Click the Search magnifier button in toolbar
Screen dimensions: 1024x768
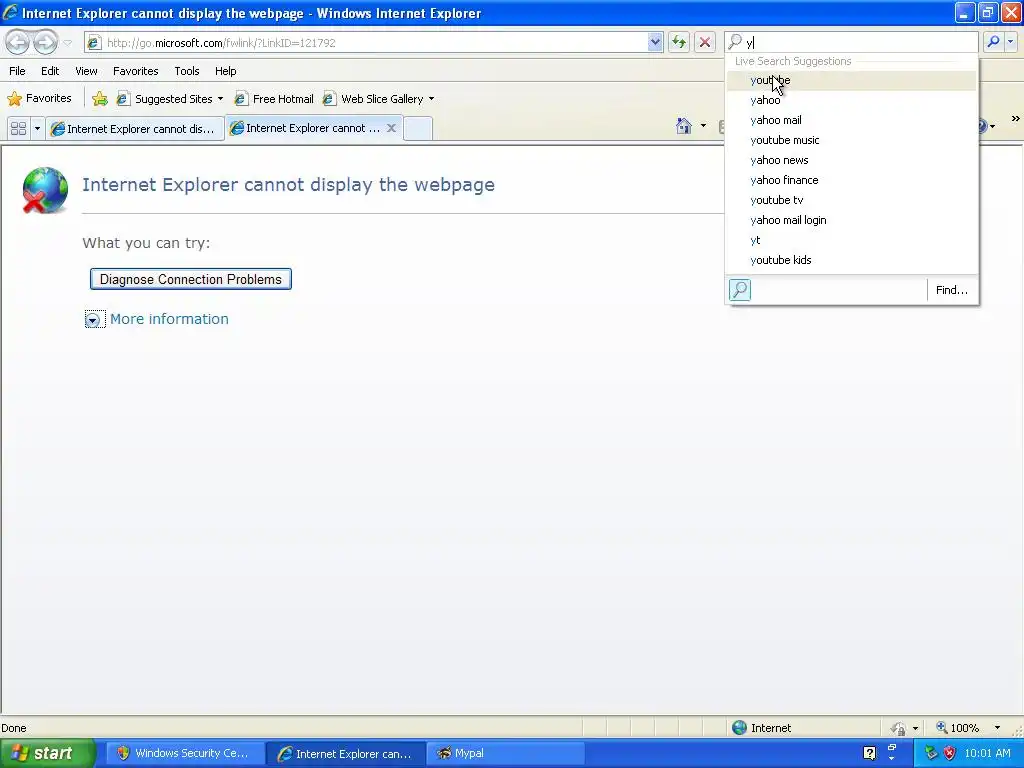point(993,42)
